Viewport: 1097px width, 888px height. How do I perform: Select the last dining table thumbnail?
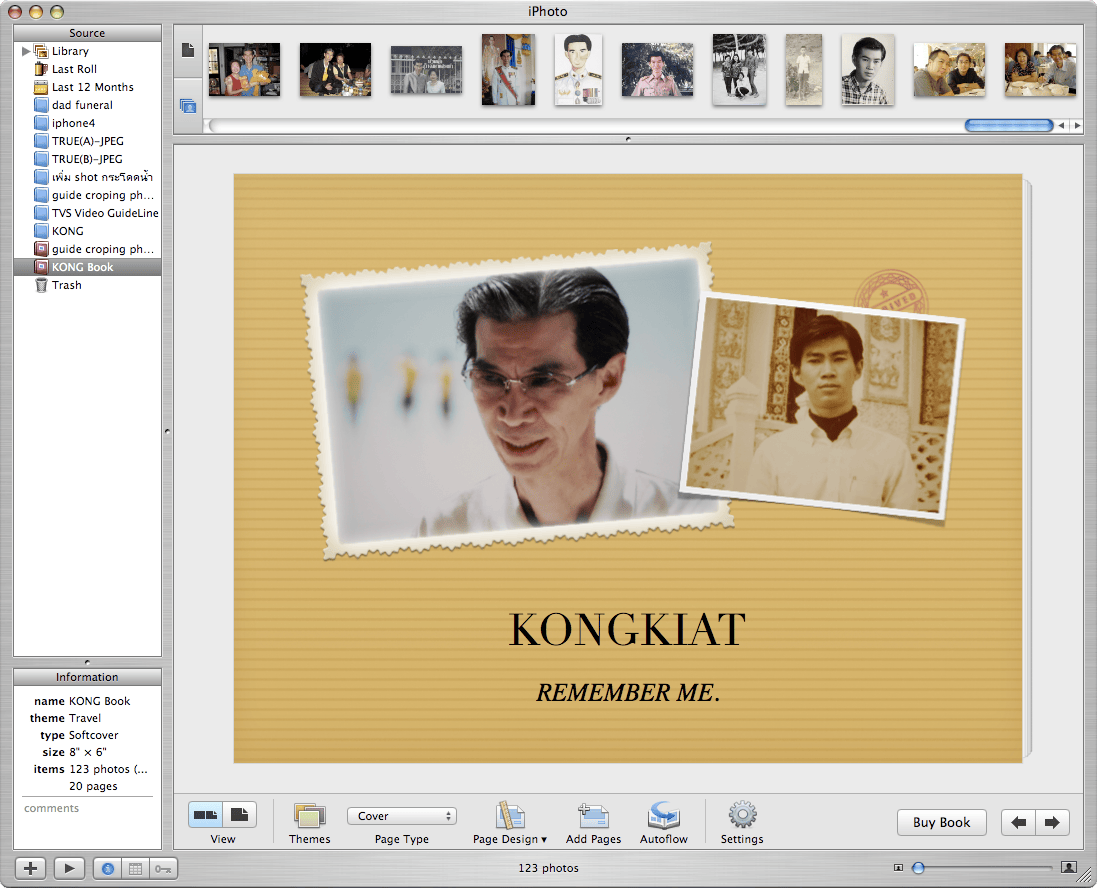[1040, 69]
